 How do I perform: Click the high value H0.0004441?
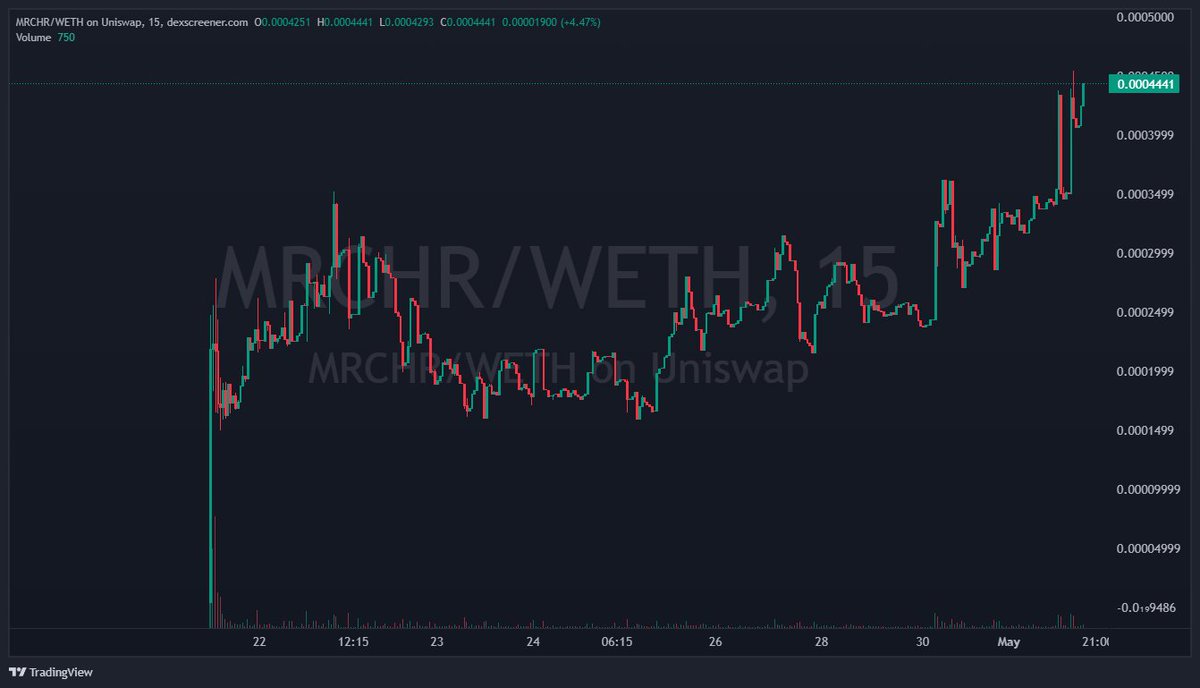(x=347, y=20)
